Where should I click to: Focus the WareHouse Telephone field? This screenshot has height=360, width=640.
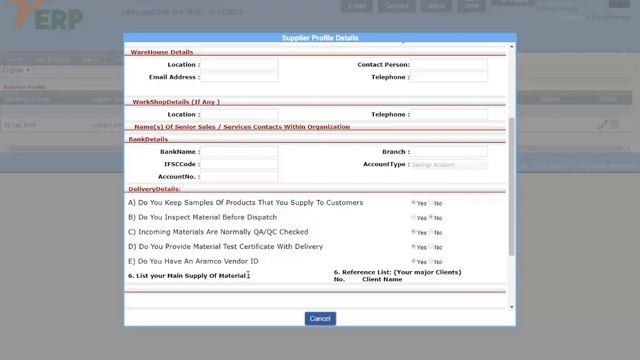(x=449, y=77)
